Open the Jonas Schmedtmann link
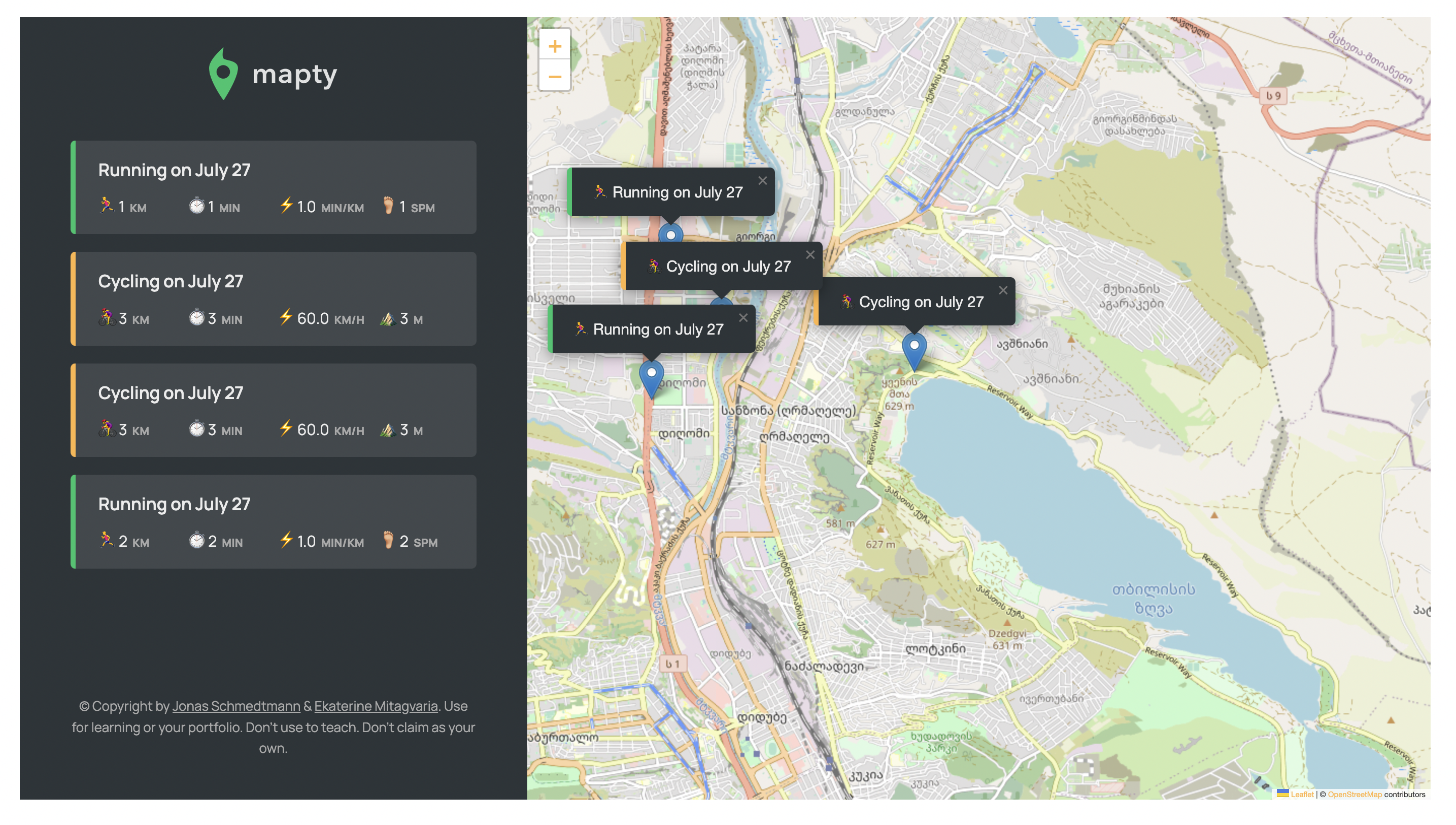The height and width of the screenshot is (825, 1456). 236,706
